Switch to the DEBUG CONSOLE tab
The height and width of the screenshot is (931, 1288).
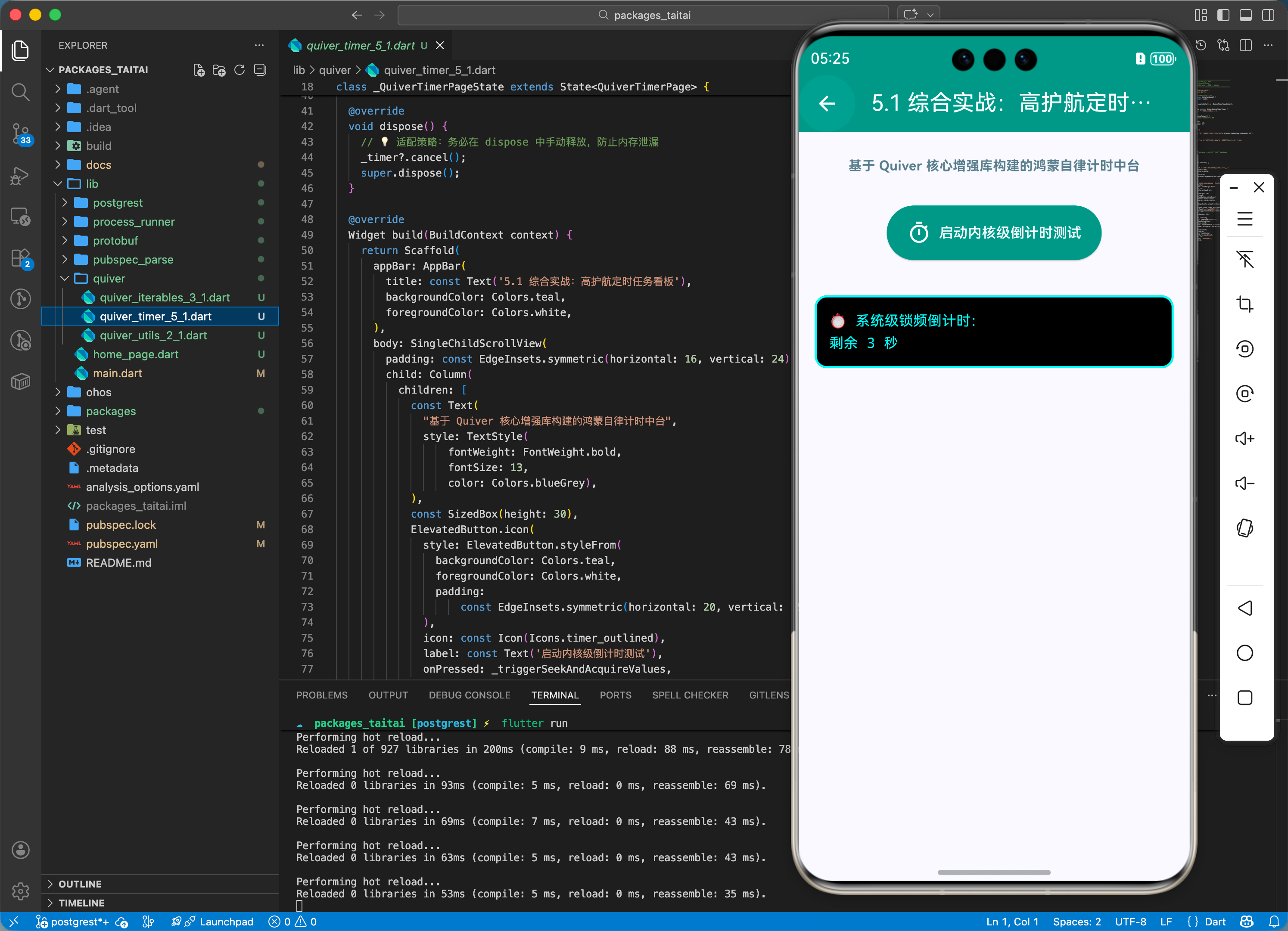point(469,695)
